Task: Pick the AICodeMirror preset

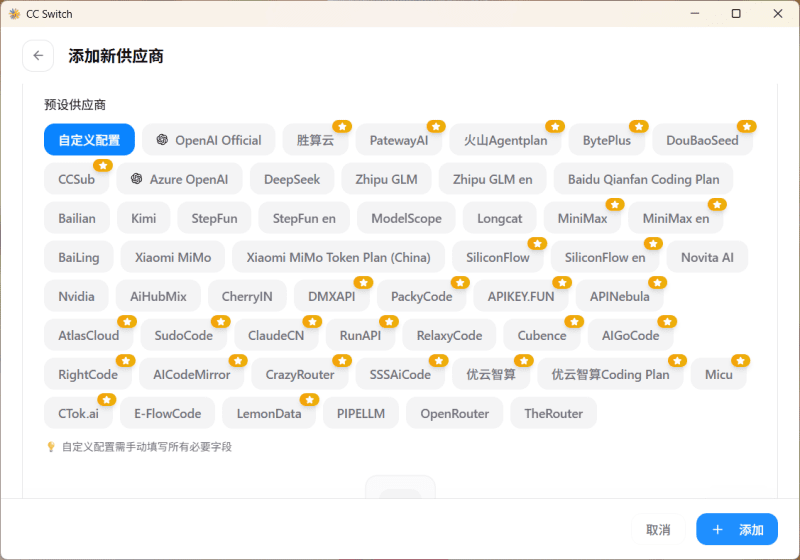Action: [x=191, y=374]
